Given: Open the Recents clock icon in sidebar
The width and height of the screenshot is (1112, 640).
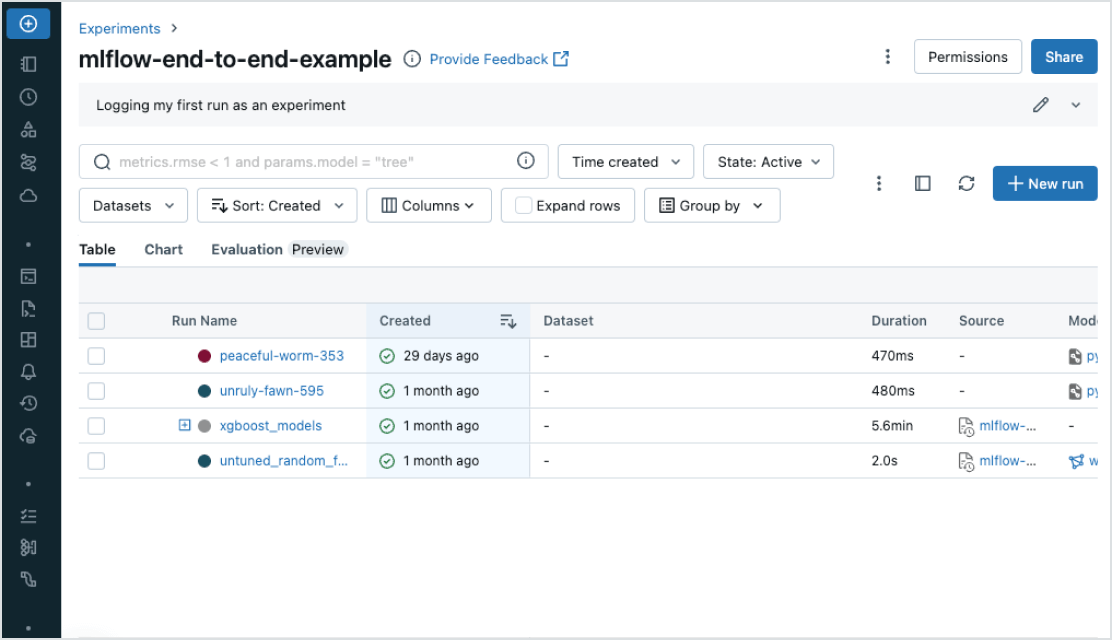Looking at the screenshot, I should (x=29, y=97).
